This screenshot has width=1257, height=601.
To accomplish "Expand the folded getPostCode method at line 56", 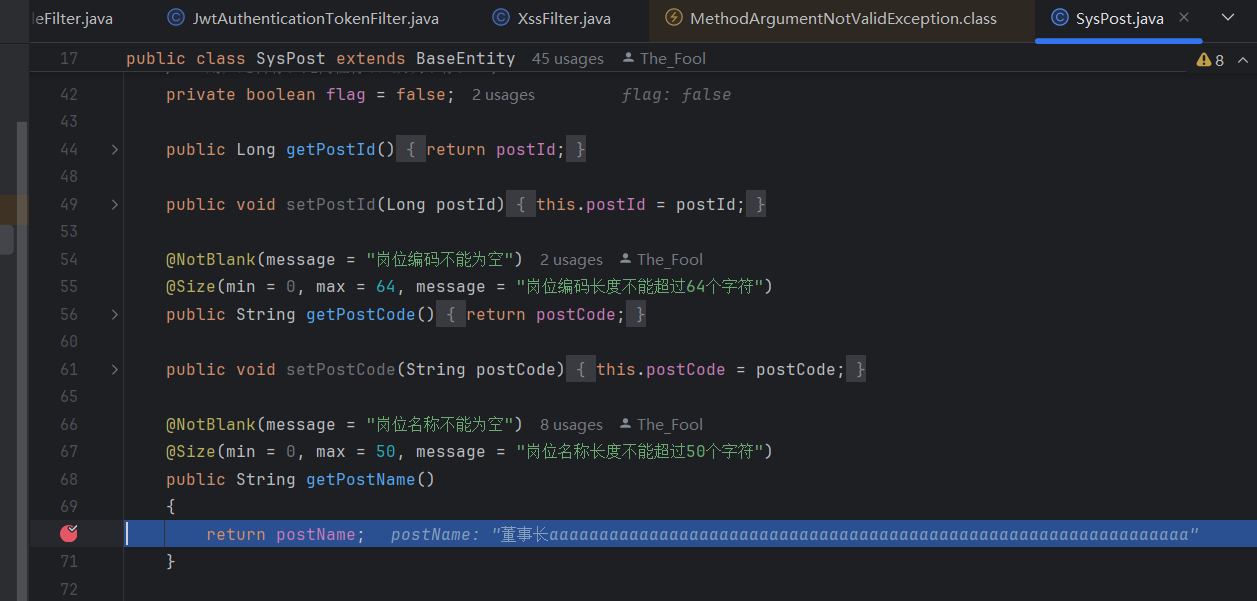I will 114,315.
